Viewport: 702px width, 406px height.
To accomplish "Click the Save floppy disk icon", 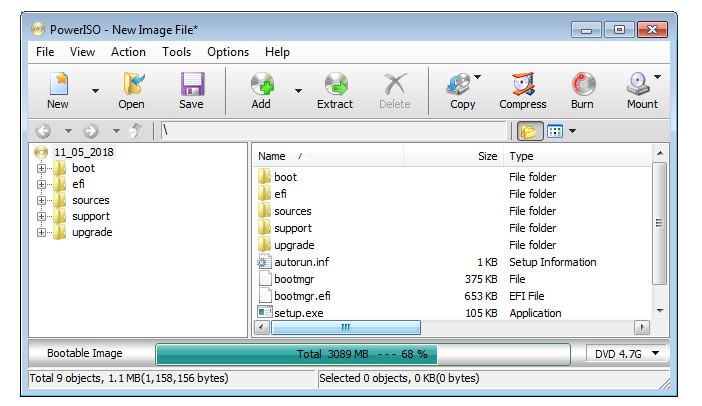I will (192, 84).
